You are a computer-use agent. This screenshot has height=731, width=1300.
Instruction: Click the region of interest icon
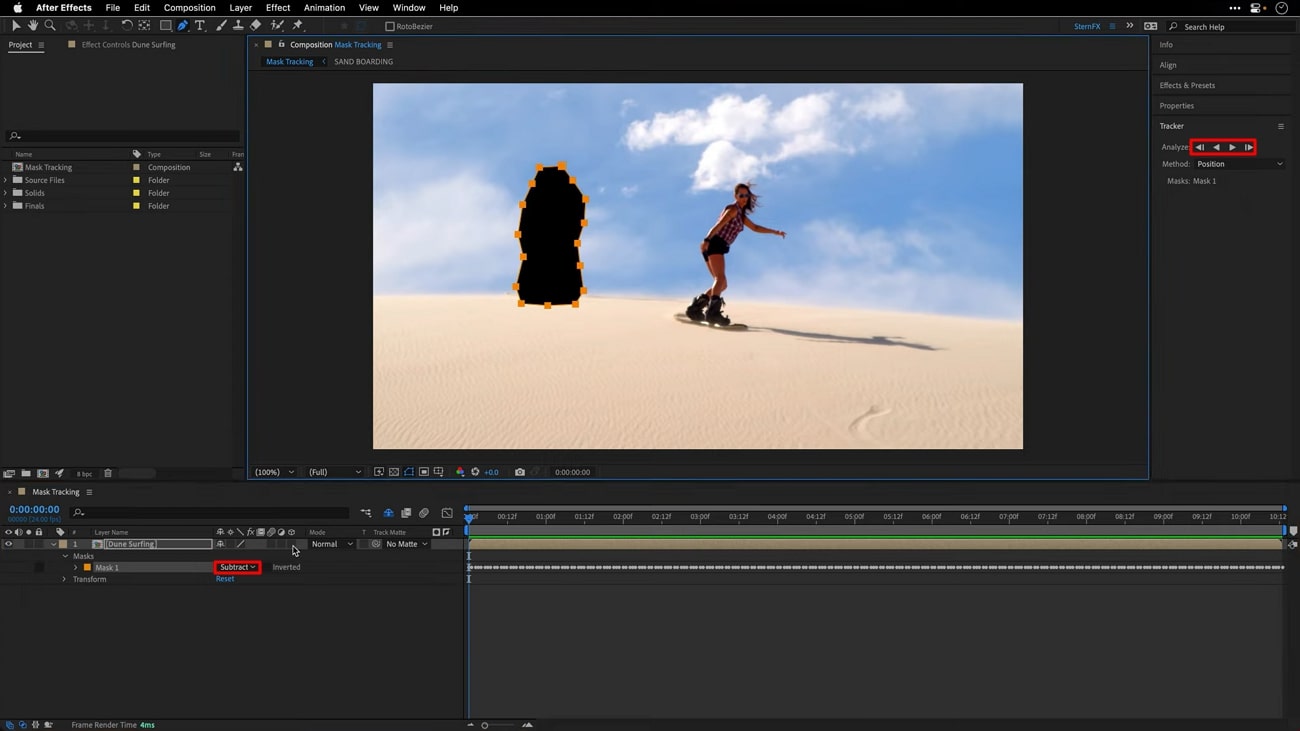point(424,472)
